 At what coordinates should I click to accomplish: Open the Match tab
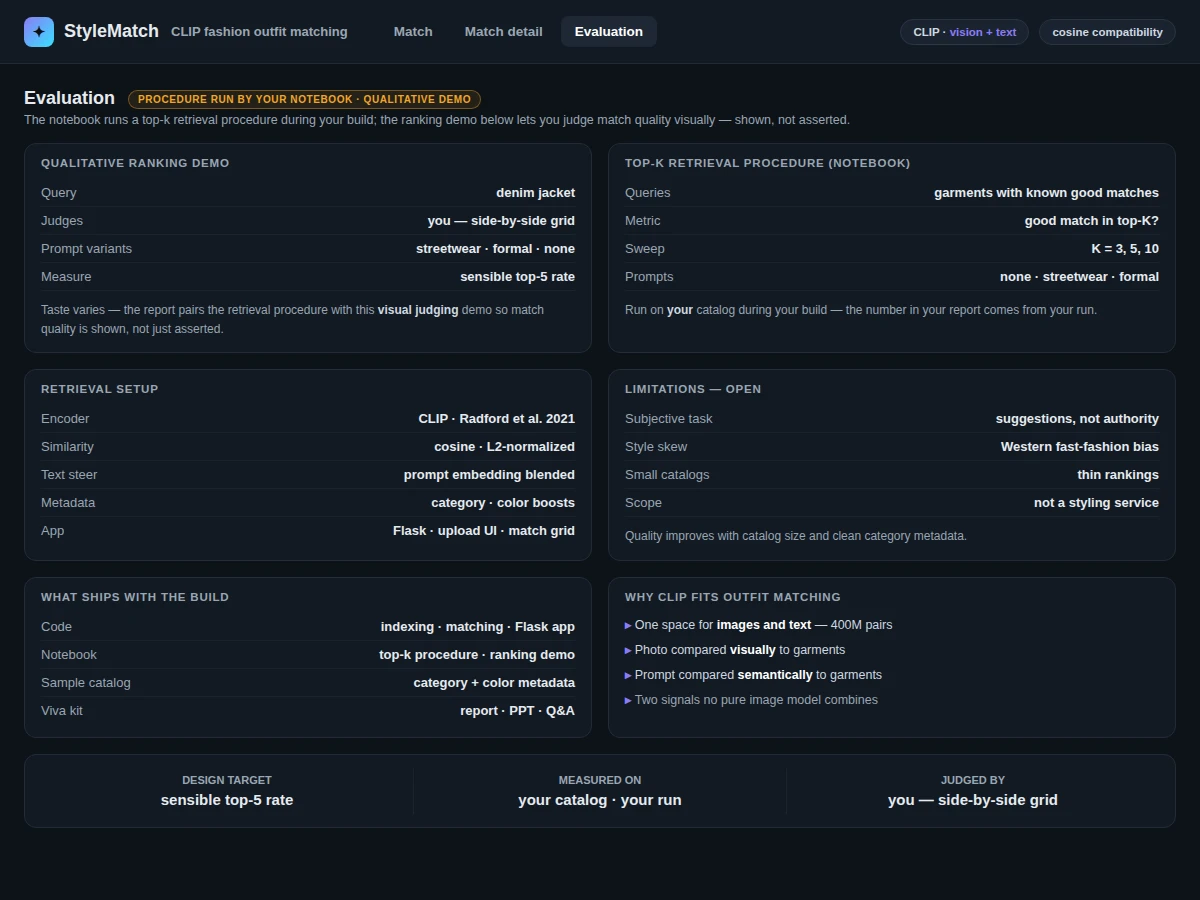pyautogui.click(x=413, y=32)
